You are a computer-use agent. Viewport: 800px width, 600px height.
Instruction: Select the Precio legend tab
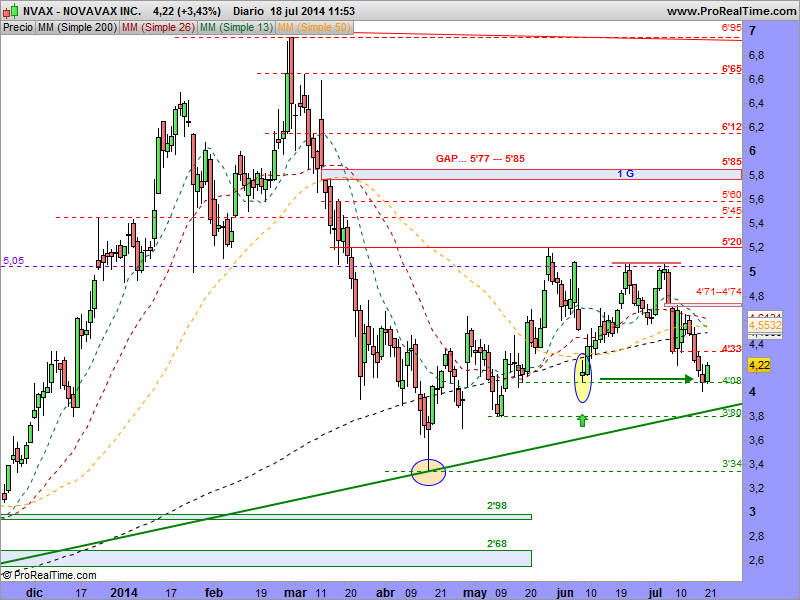coord(18,27)
